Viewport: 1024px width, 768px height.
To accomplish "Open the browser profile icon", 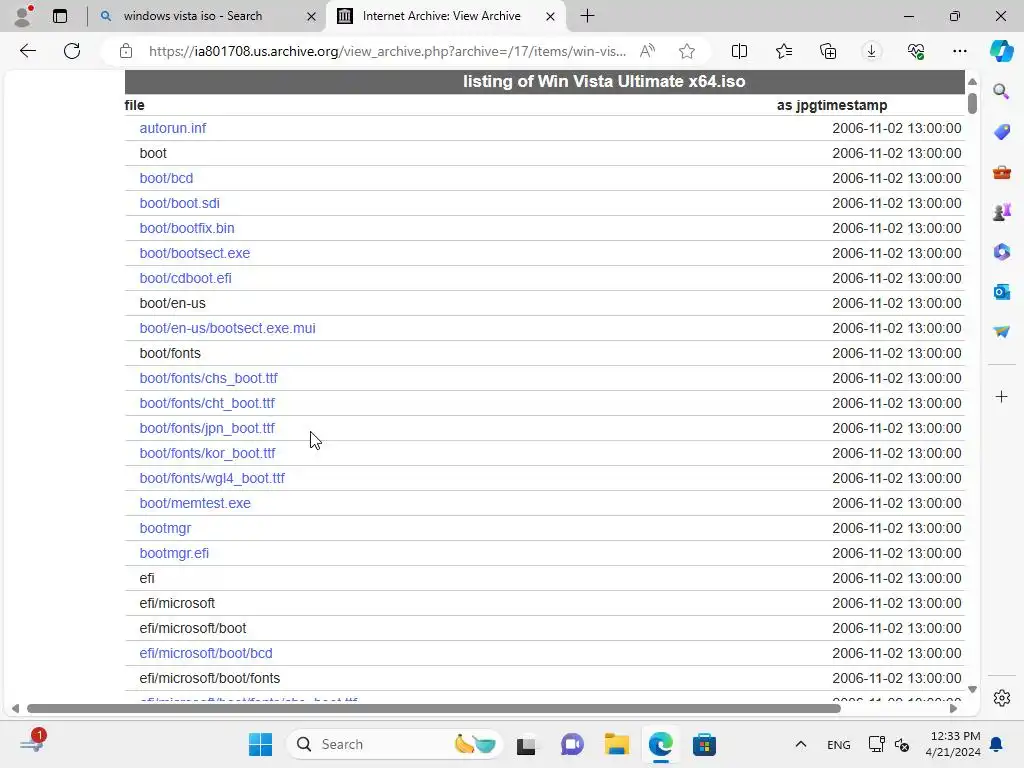I will click(24, 16).
